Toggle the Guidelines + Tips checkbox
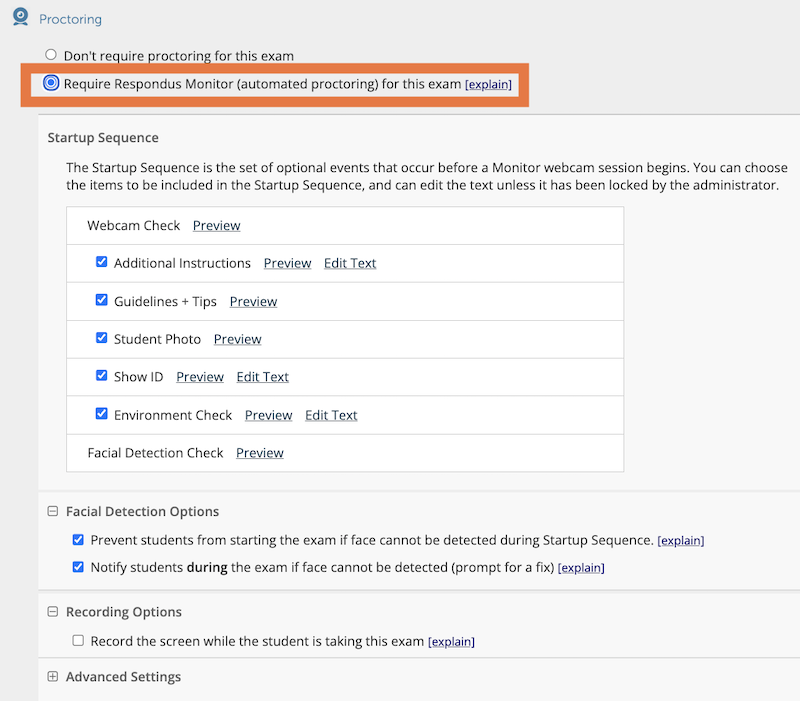This screenshot has width=800, height=701. [101, 300]
